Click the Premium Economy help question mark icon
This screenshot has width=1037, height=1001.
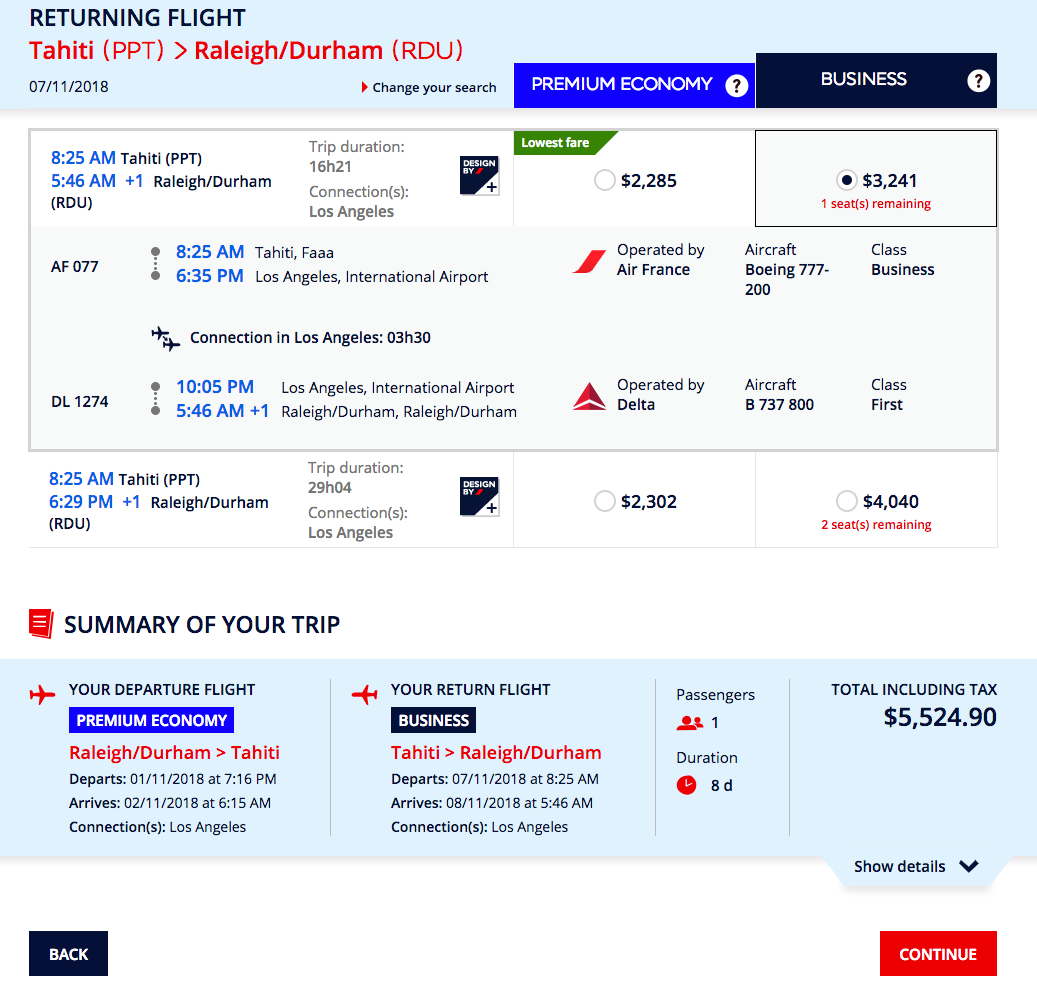736,85
